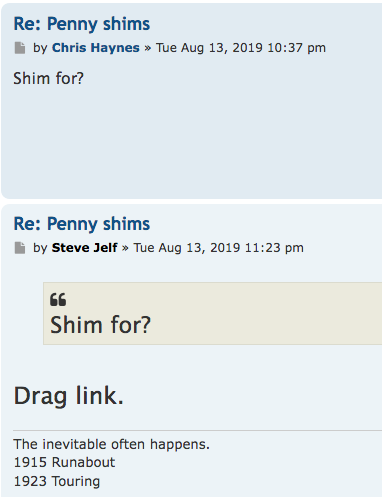Click the quotation mark icon in the quote box
The image size is (382, 497).
(58, 299)
